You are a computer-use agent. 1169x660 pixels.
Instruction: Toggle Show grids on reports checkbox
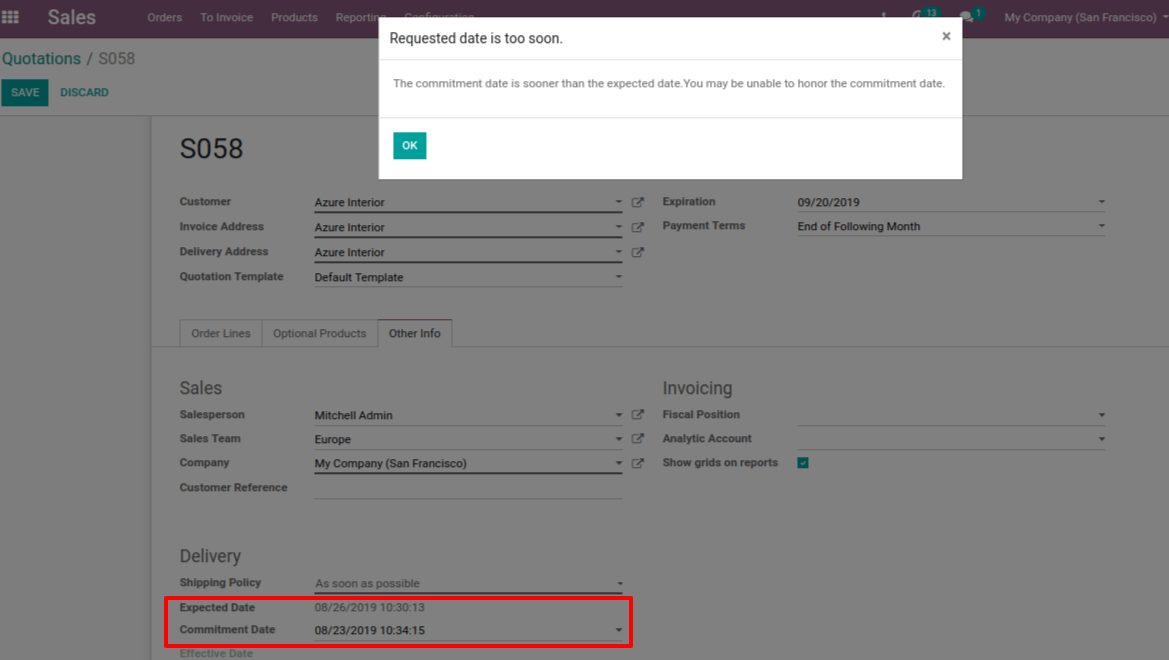pos(803,463)
